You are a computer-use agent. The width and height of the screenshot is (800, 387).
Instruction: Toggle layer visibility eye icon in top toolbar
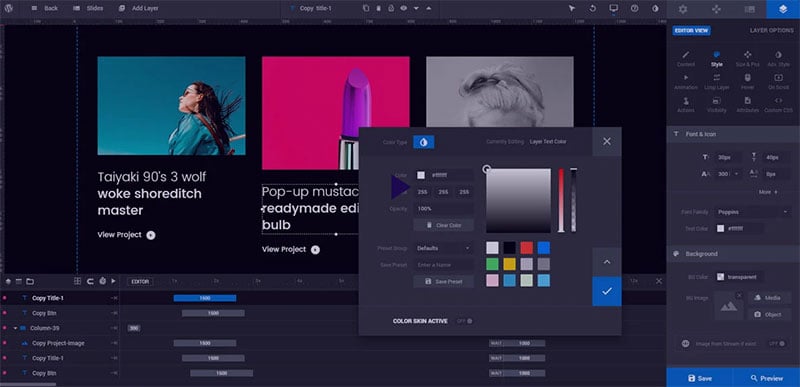click(404, 9)
